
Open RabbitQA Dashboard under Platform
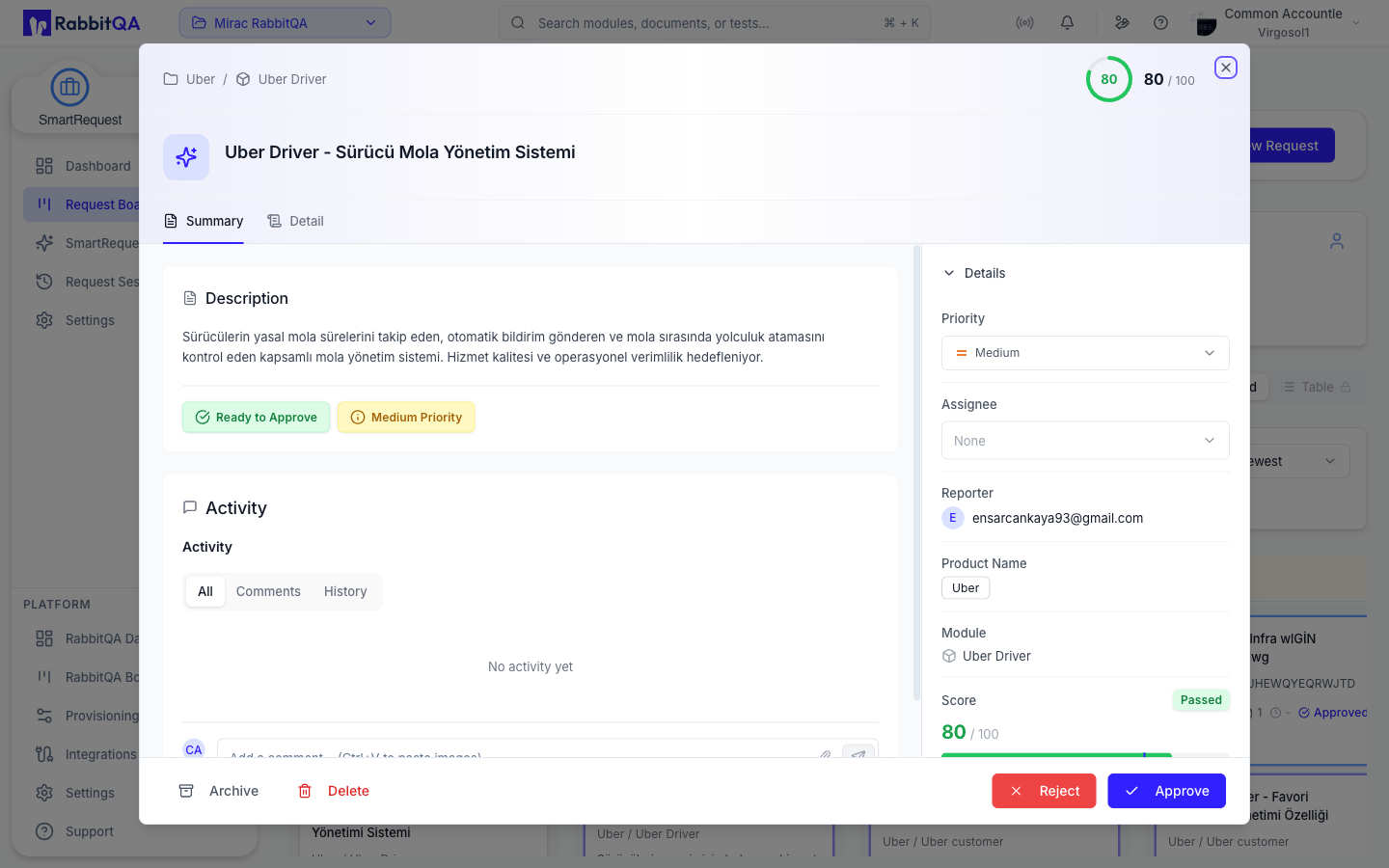pos(83,638)
